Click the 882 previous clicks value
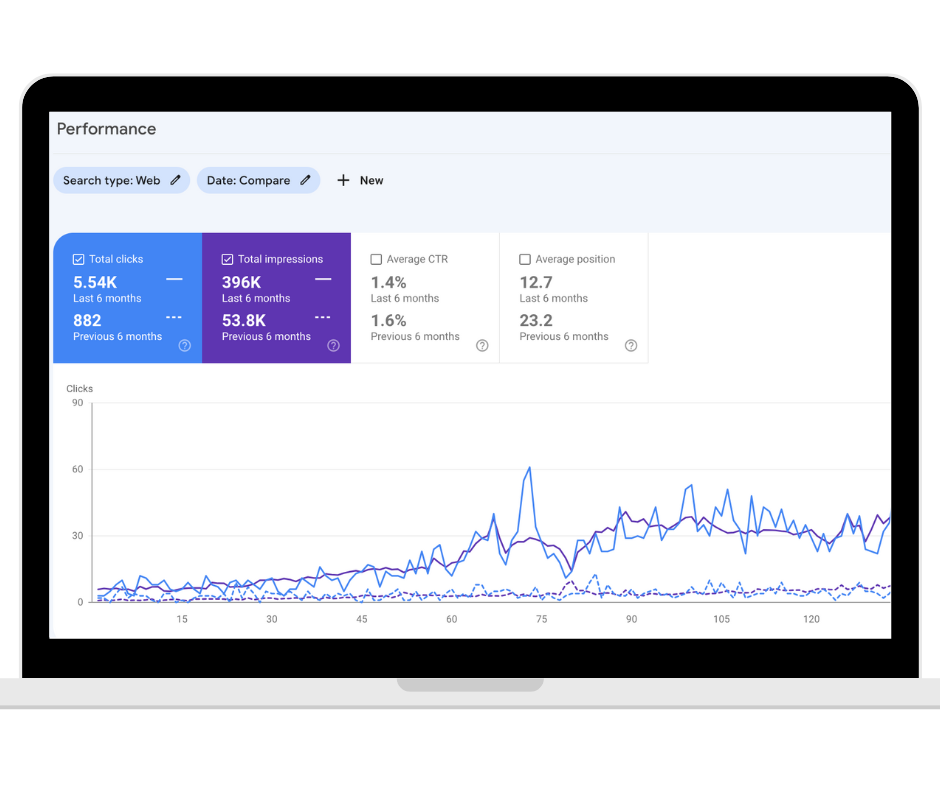The image size is (940, 788). 87,320
